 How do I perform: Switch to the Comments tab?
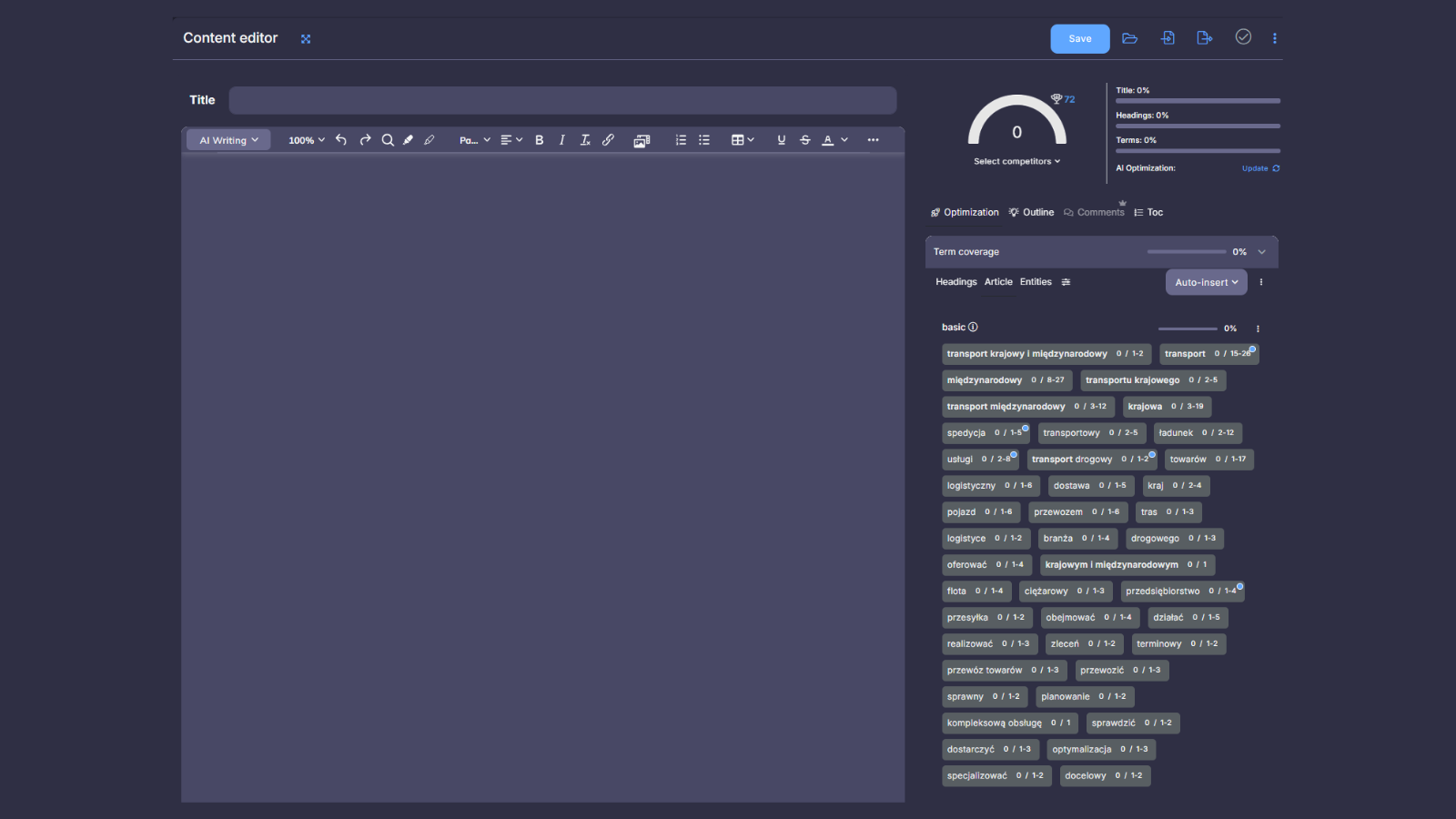[x=1094, y=213]
